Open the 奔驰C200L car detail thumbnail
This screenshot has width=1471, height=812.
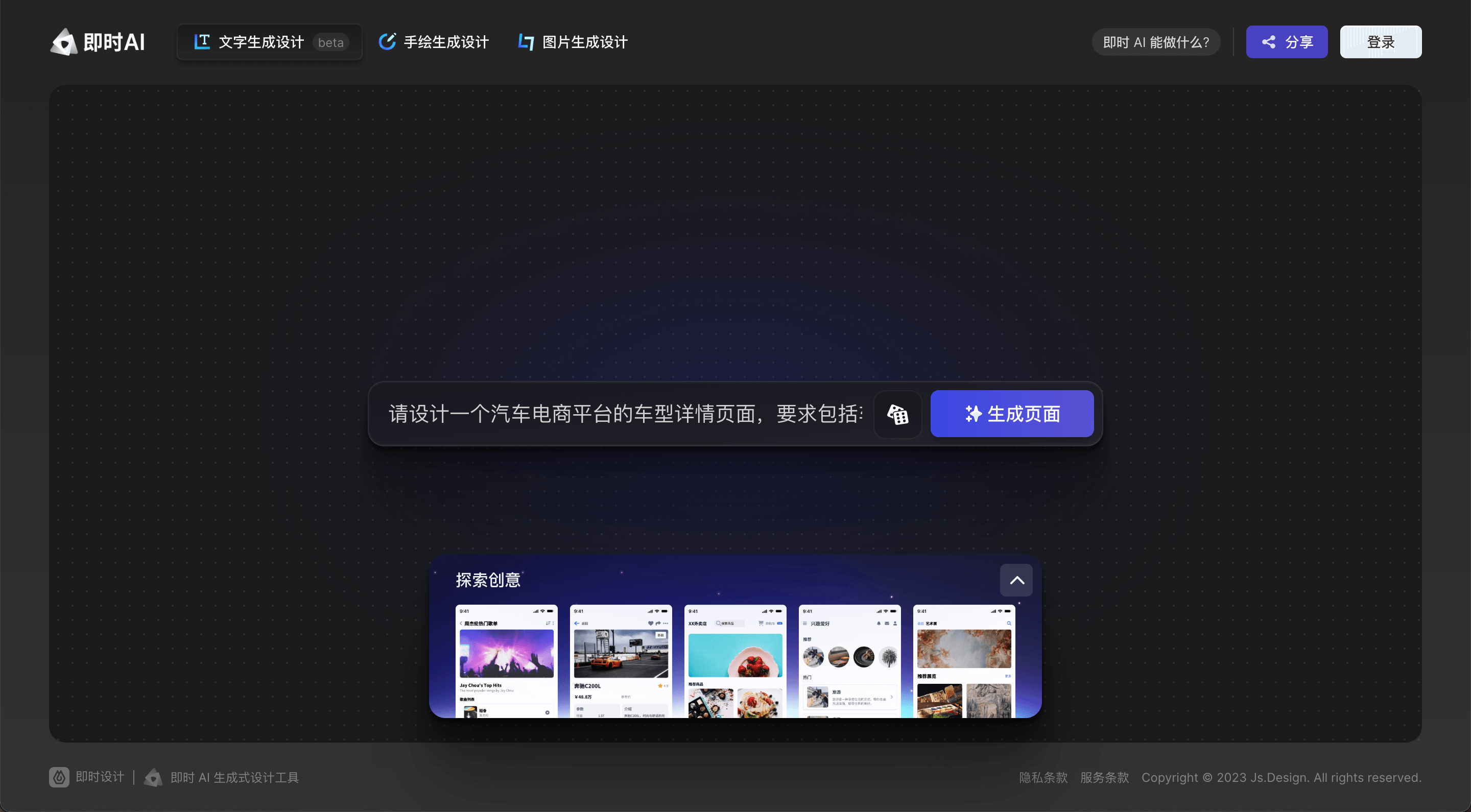pos(621,661)
